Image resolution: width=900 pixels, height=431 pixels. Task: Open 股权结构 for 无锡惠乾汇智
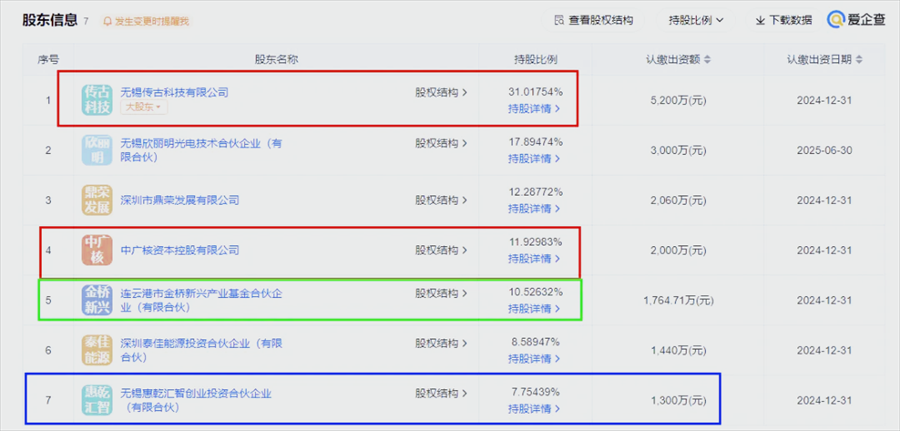click(x=441, y=393)
